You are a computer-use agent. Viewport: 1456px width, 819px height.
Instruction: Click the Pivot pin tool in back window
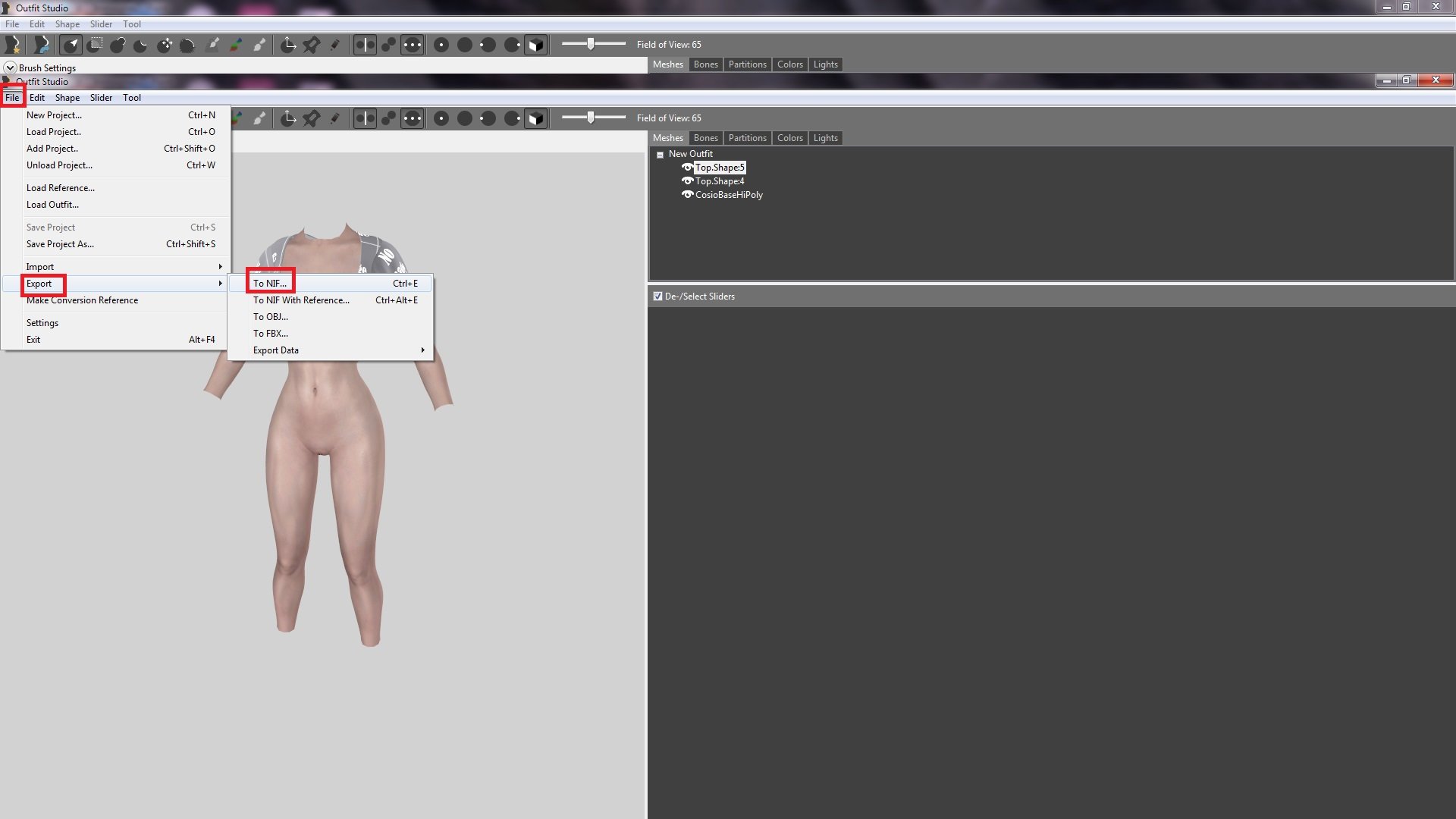pyautogui.click(x=312, y=45)
